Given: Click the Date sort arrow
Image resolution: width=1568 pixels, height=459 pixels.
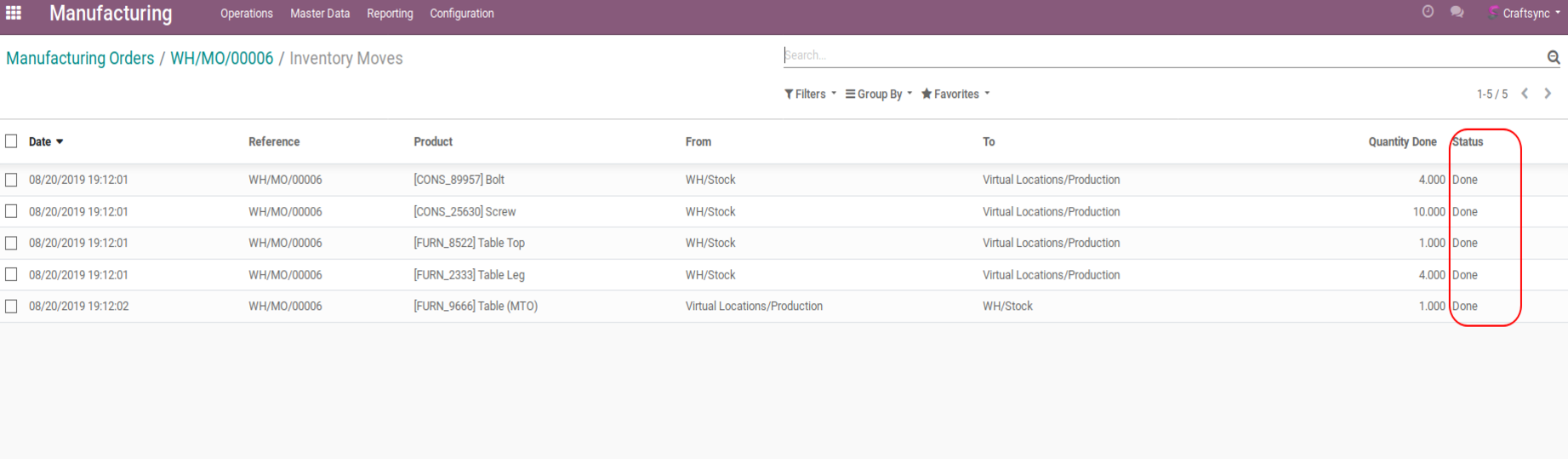Looking at the screenshot, I should point(60,142).
